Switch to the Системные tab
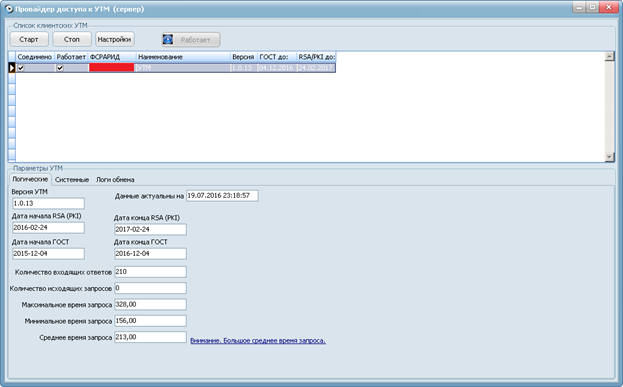Image resolution: width=623 pixels, height=387 pixels. (x=72, y=180)
